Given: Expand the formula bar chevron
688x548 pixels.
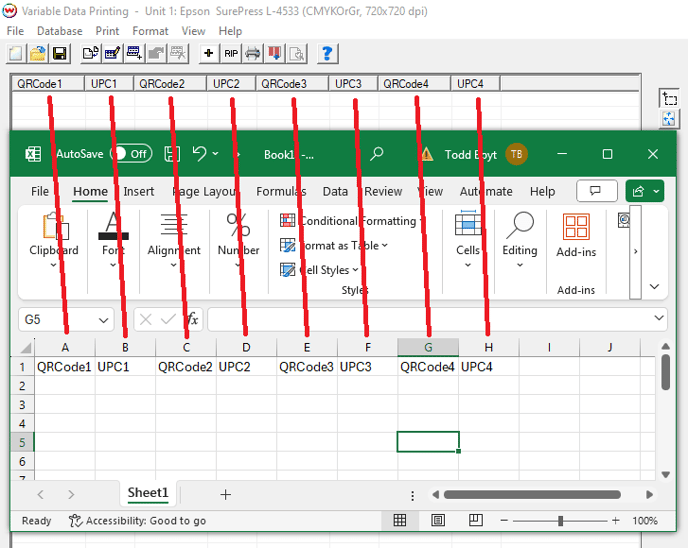Looking at the screenshot, I should point(659,318).
